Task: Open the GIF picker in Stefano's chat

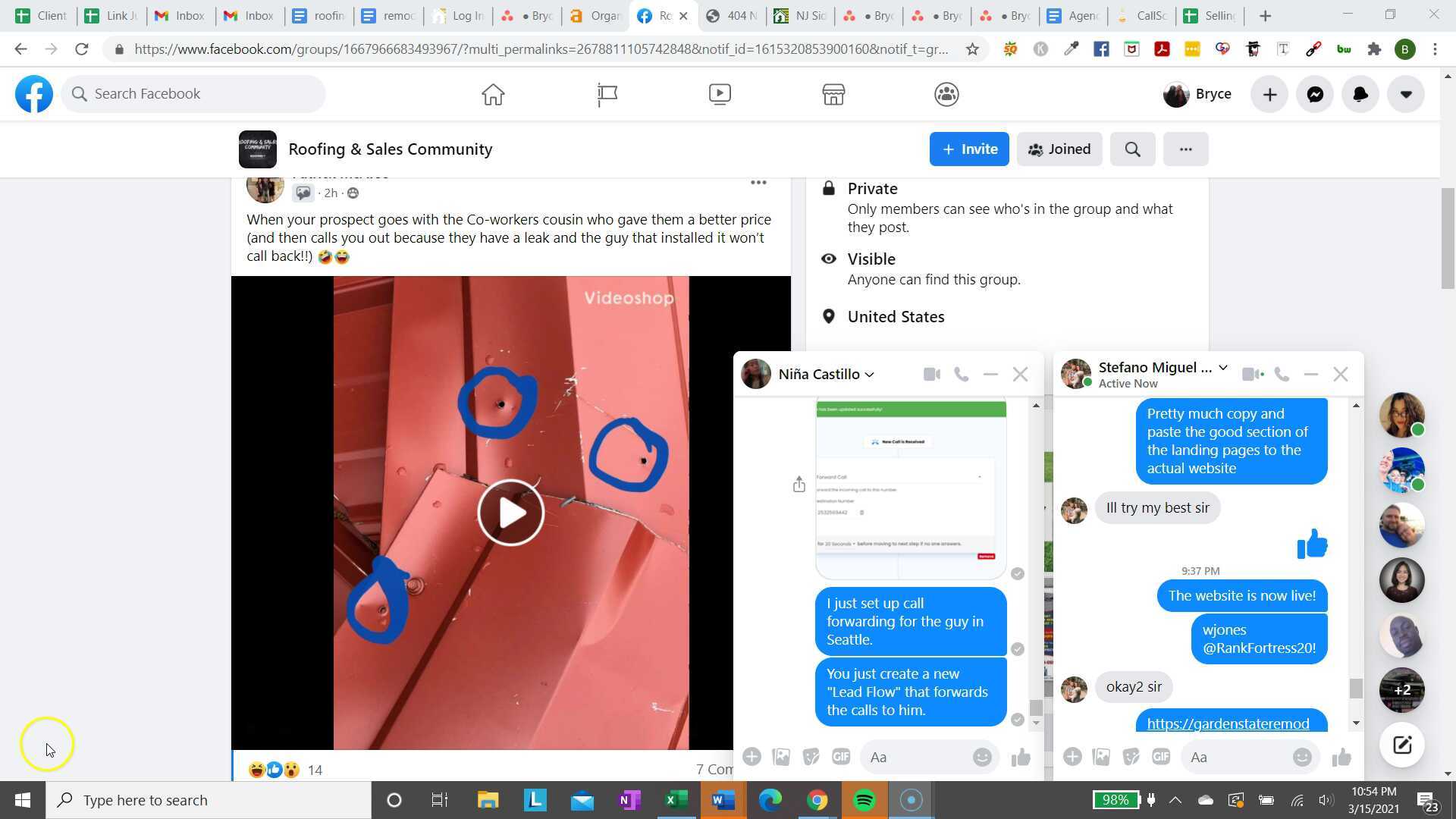Action: tap(1161, 757)
